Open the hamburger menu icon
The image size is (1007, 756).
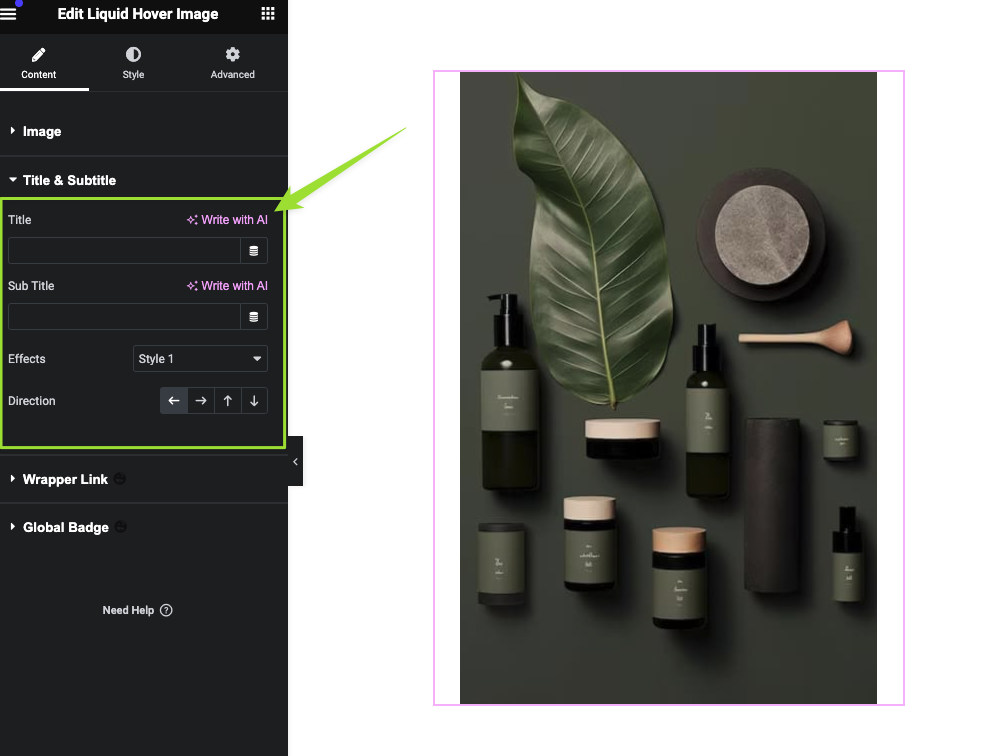pos(8,13)
